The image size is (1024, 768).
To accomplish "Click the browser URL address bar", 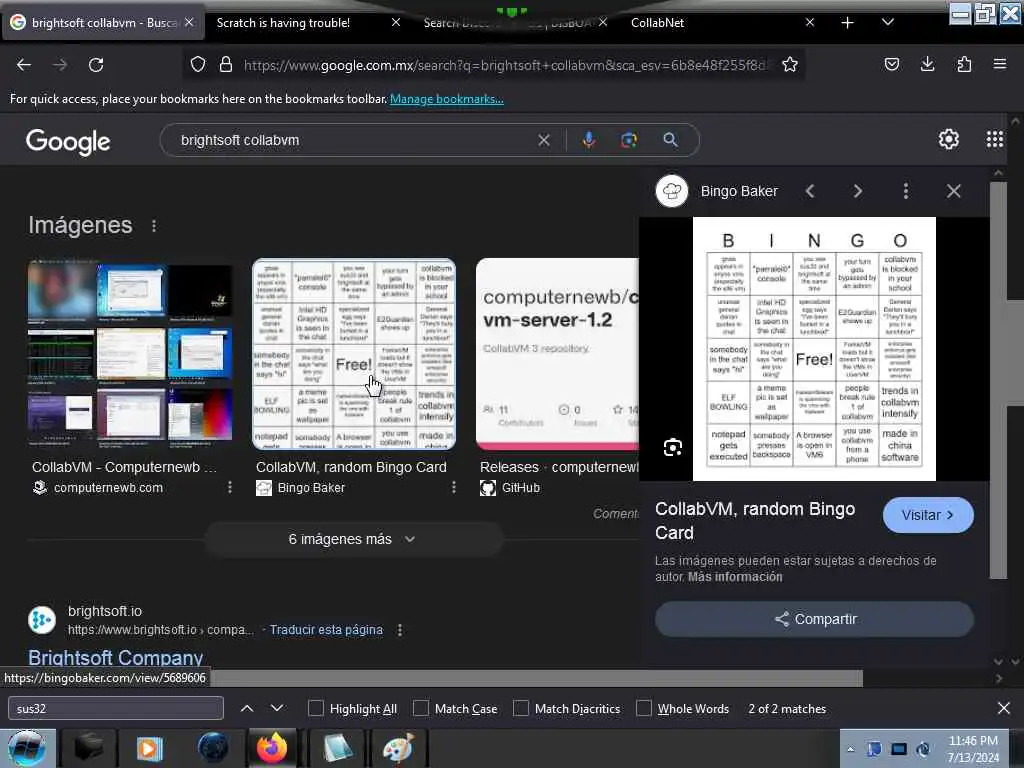I will click(x=506, y=65).
